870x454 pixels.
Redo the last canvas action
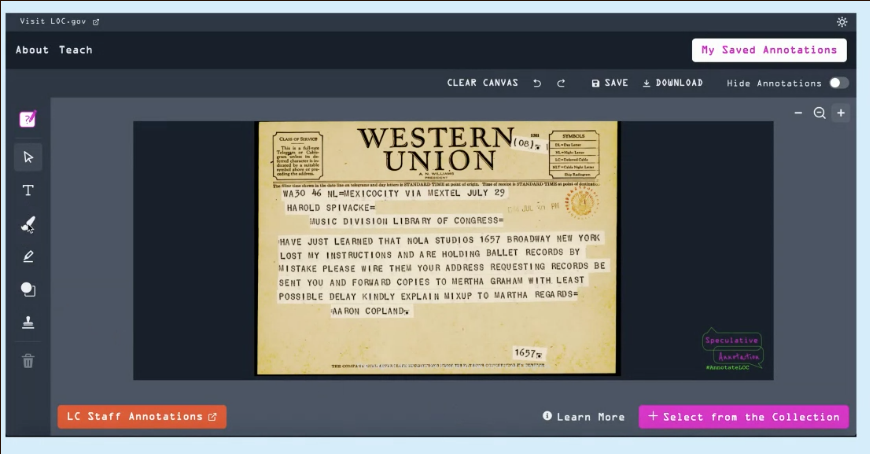point(561,83)
